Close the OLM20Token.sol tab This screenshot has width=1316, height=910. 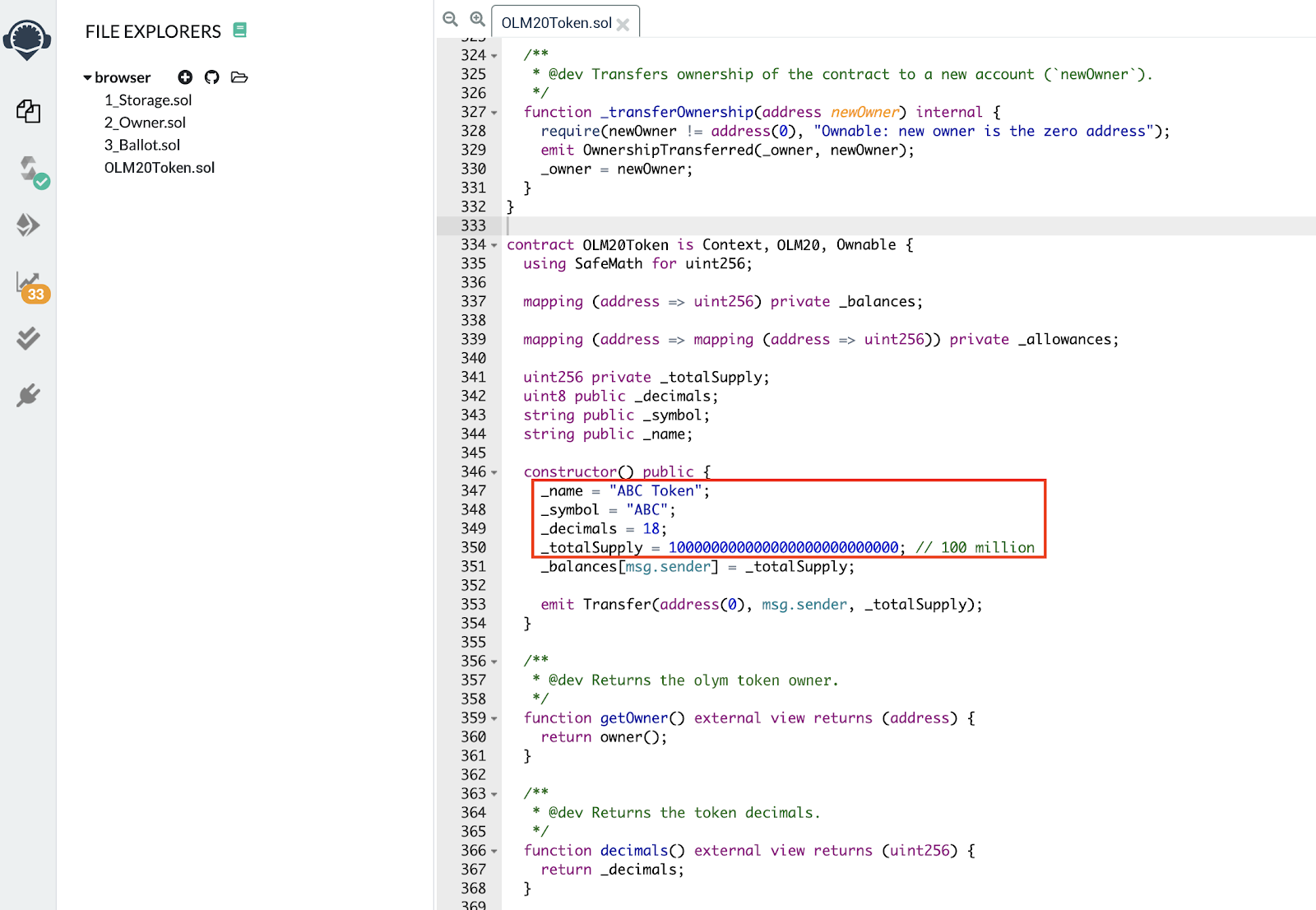pos(623,25)
